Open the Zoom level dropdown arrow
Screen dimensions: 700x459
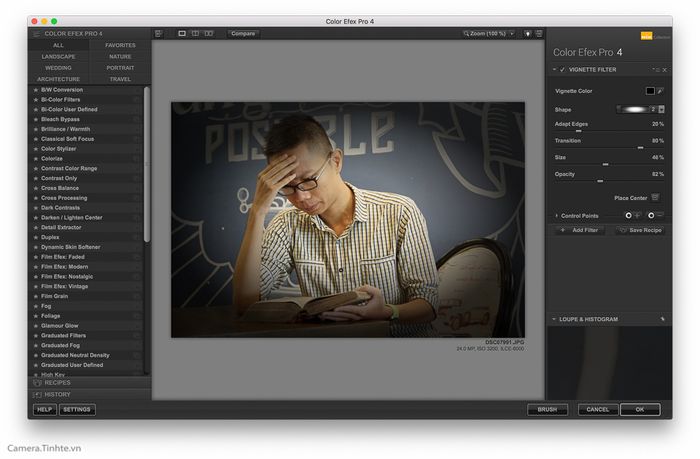pos(512,33)
